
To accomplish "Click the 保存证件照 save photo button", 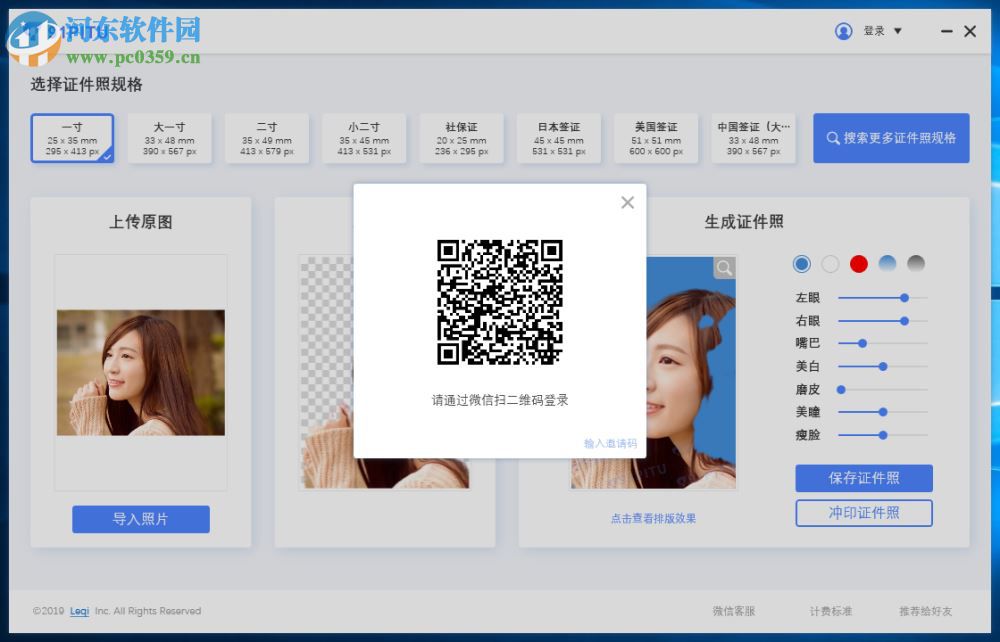I will point(863,478).
